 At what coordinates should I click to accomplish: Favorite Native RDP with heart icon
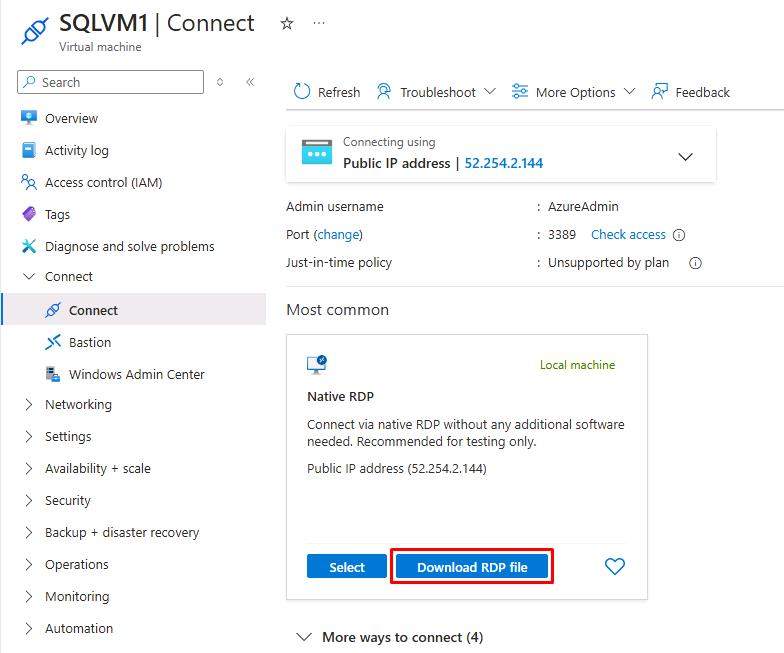(614, 566)
